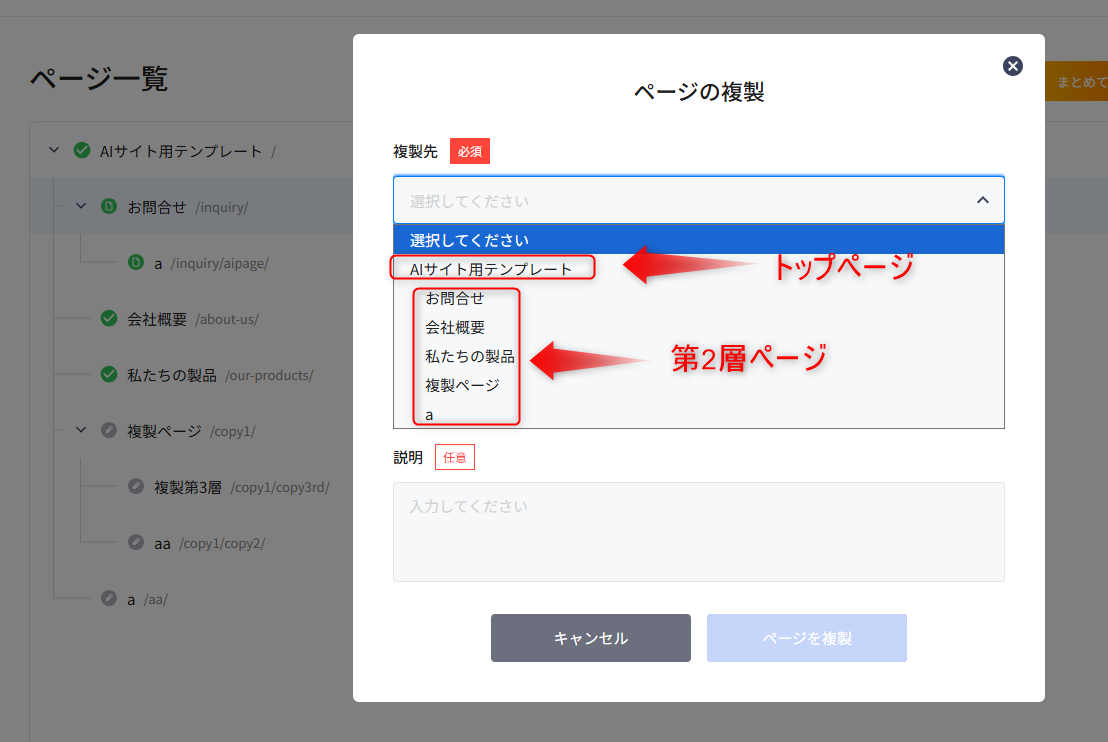1108x742 pixels.
Task: Click gray draft icon beside aa /copy1/copy2/
Action: [x=137, y=543]
